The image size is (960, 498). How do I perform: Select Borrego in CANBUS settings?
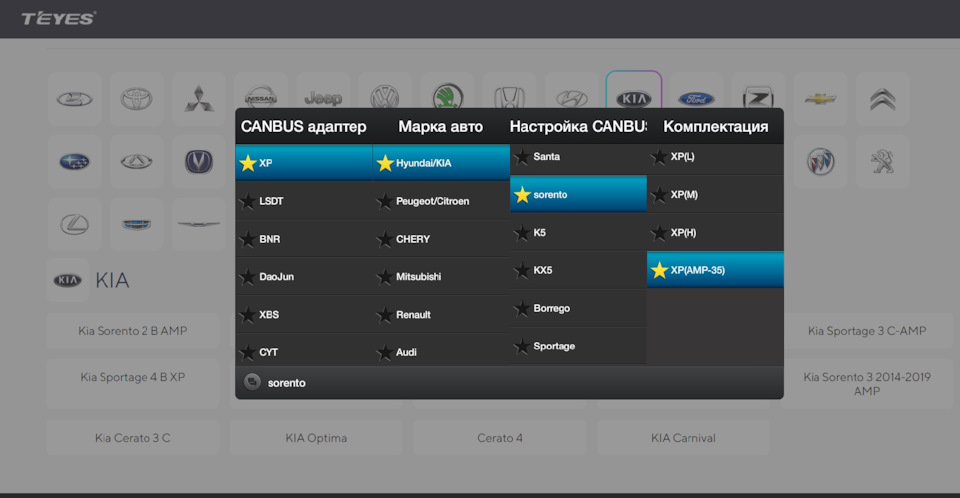(578, 308)
